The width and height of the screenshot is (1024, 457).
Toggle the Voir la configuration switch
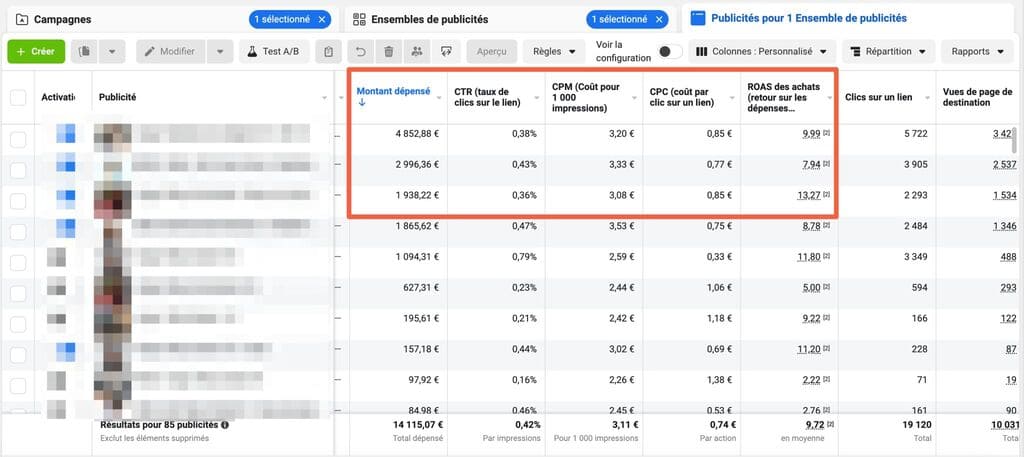tap(669, 52)
